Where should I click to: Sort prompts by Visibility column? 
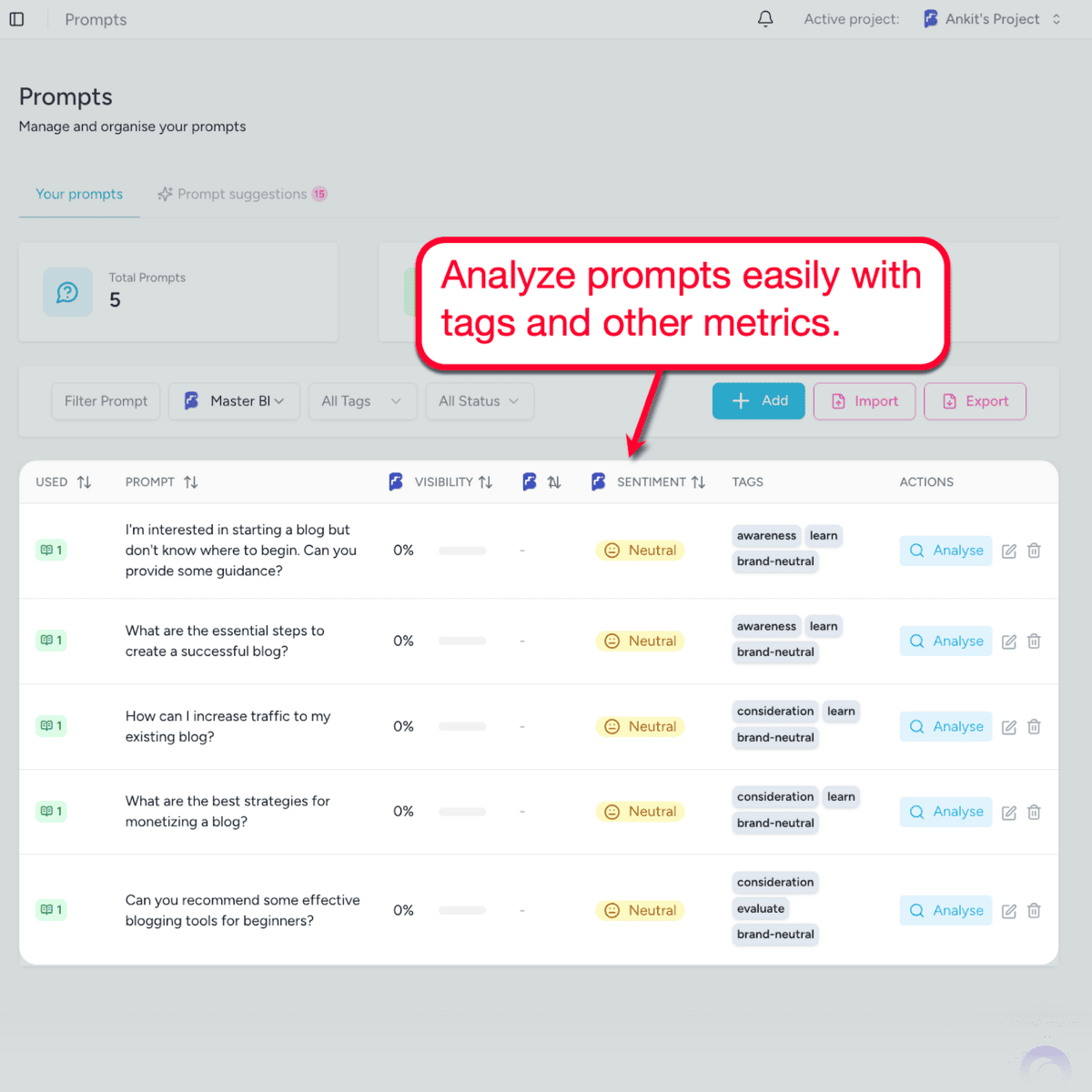click(x=485, y=482)
